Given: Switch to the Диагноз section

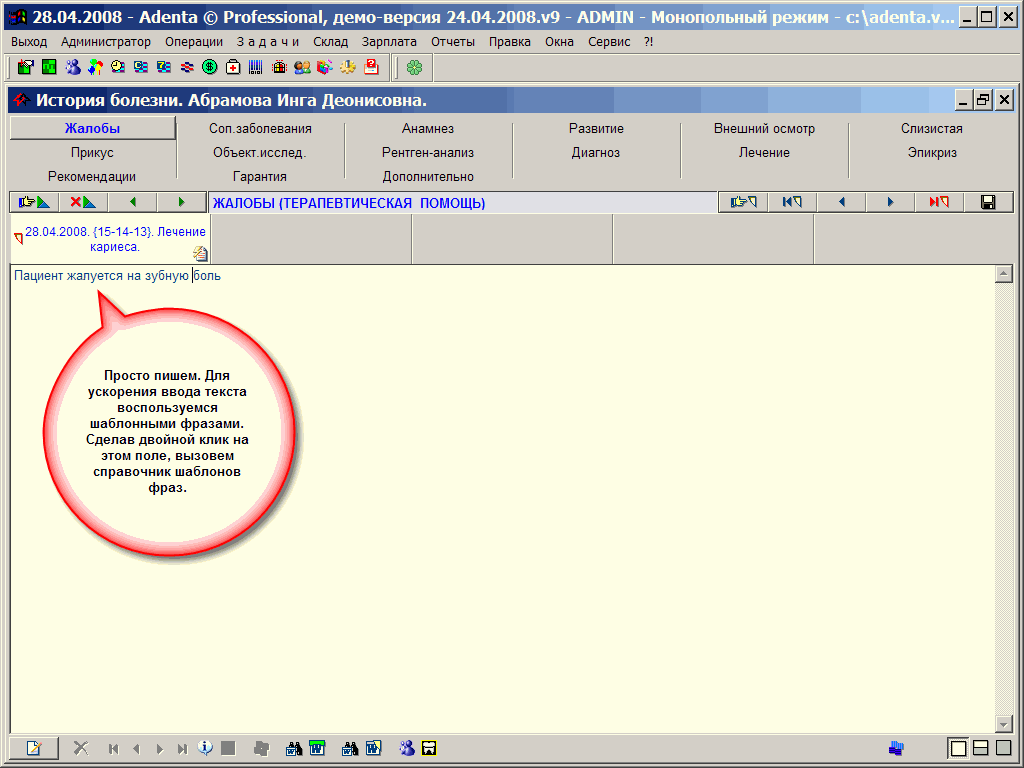Looking at the screenshot, I should coord(596,153).
